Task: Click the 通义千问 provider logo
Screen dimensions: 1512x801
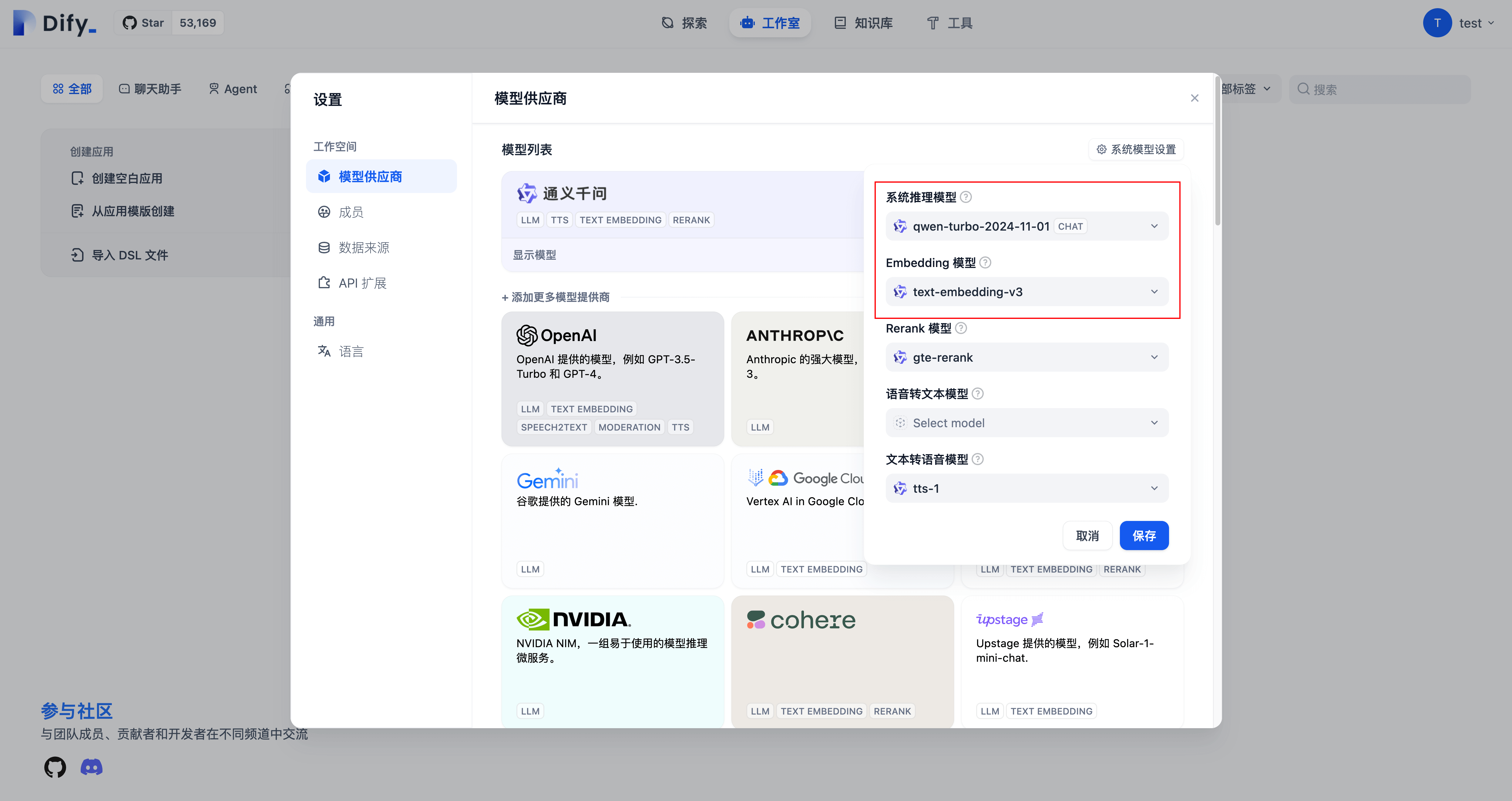Action: tap(562, 193)
